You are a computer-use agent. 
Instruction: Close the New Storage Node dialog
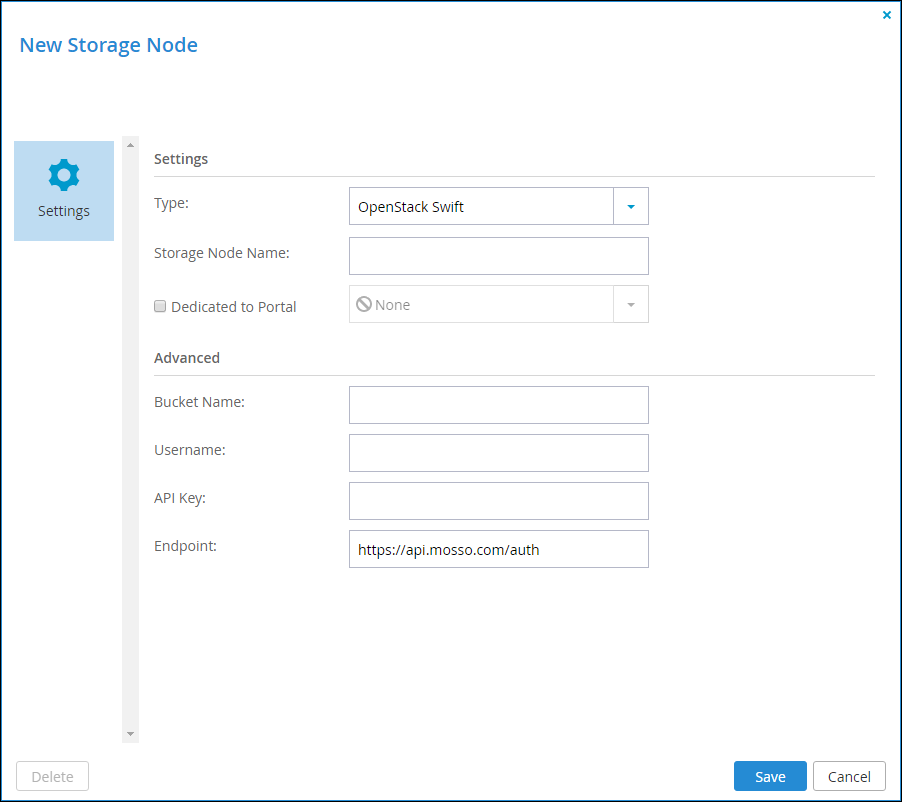(x=886, y=15)
